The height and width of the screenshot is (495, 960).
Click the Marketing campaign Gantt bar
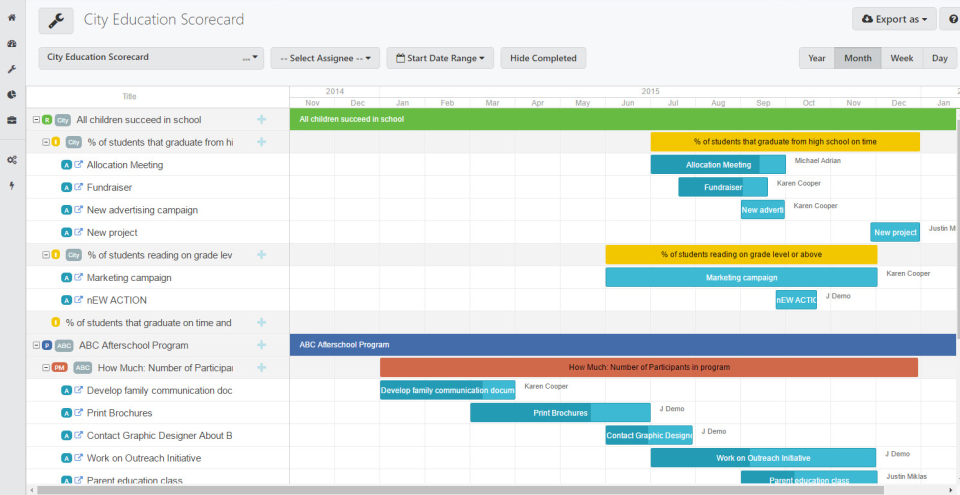click(741, 278)
